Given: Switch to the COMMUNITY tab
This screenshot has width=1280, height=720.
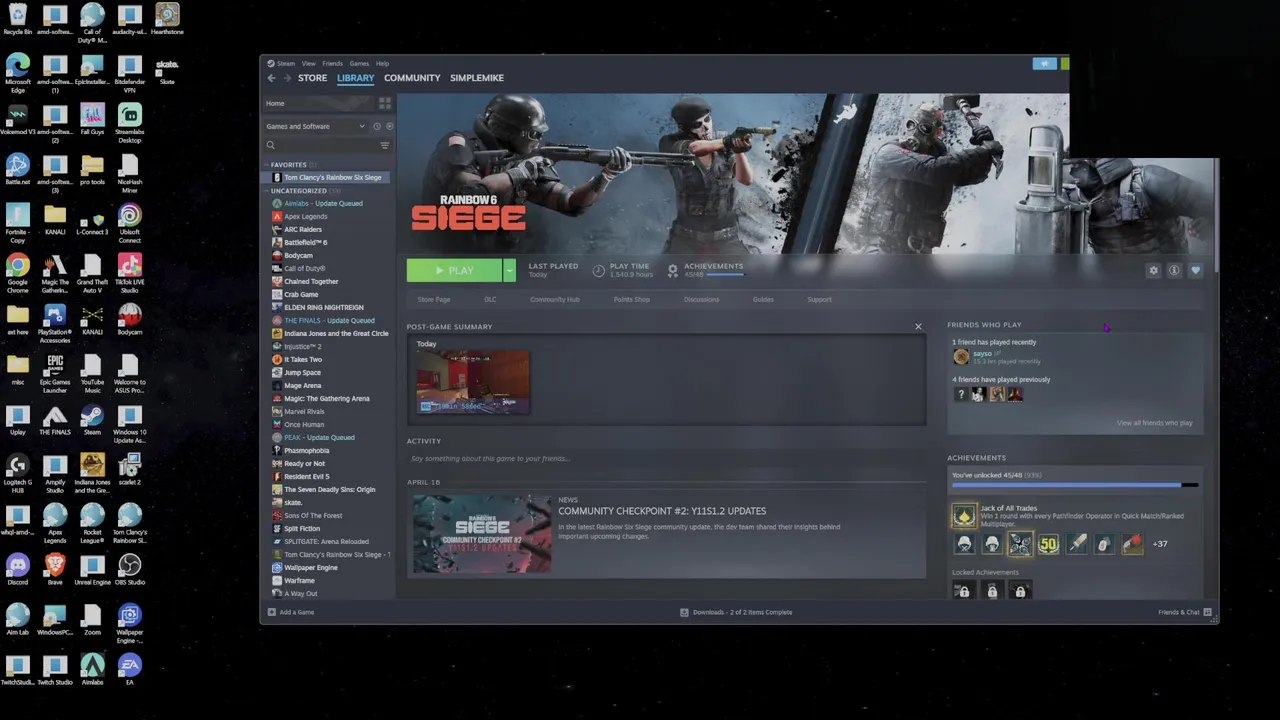Looking at the screenshot, I should pos(412,78).
